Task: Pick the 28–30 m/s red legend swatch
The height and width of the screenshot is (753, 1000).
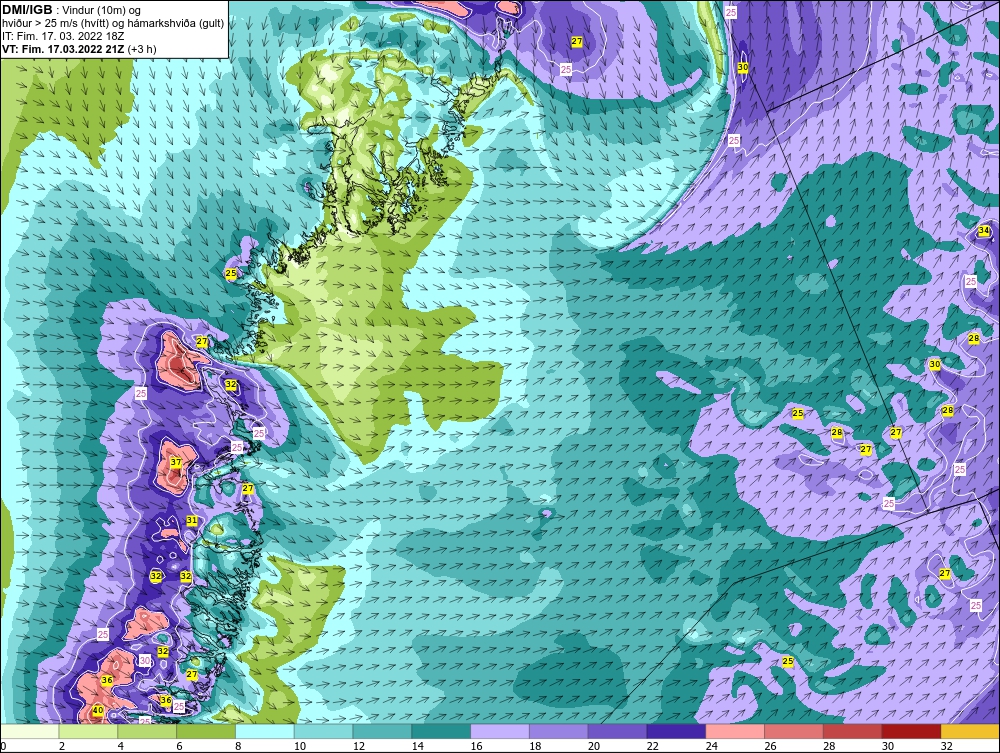Action: (x=853, y=731)
